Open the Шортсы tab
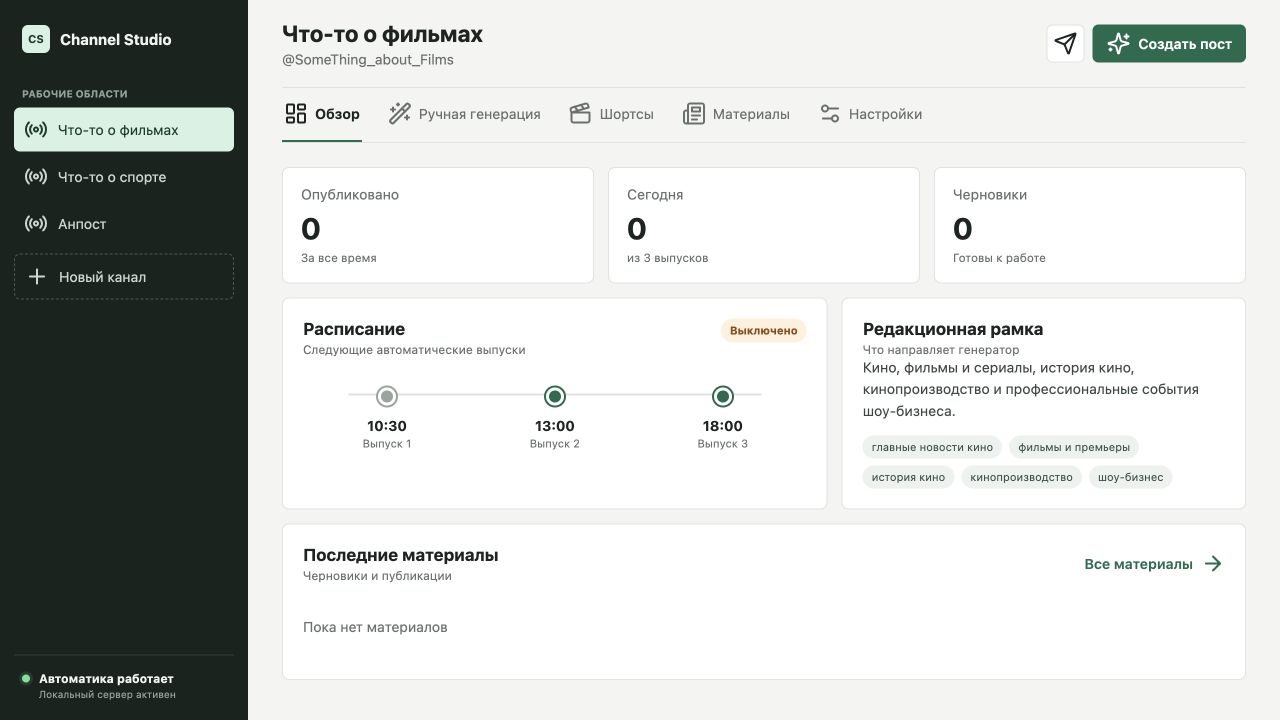This screenshot has width=1280, height=720. tap(612, 114)
